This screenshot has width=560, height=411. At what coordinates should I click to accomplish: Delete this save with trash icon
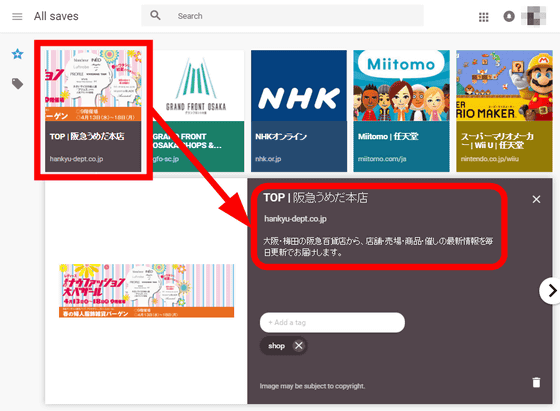(536, 382)
